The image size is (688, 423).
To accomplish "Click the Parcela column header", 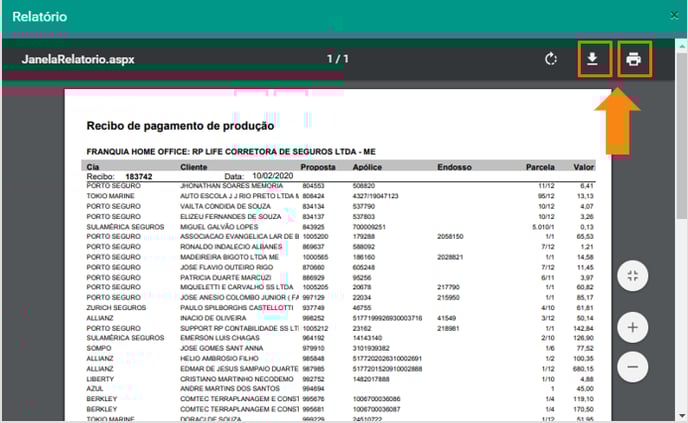I will 540,167.
